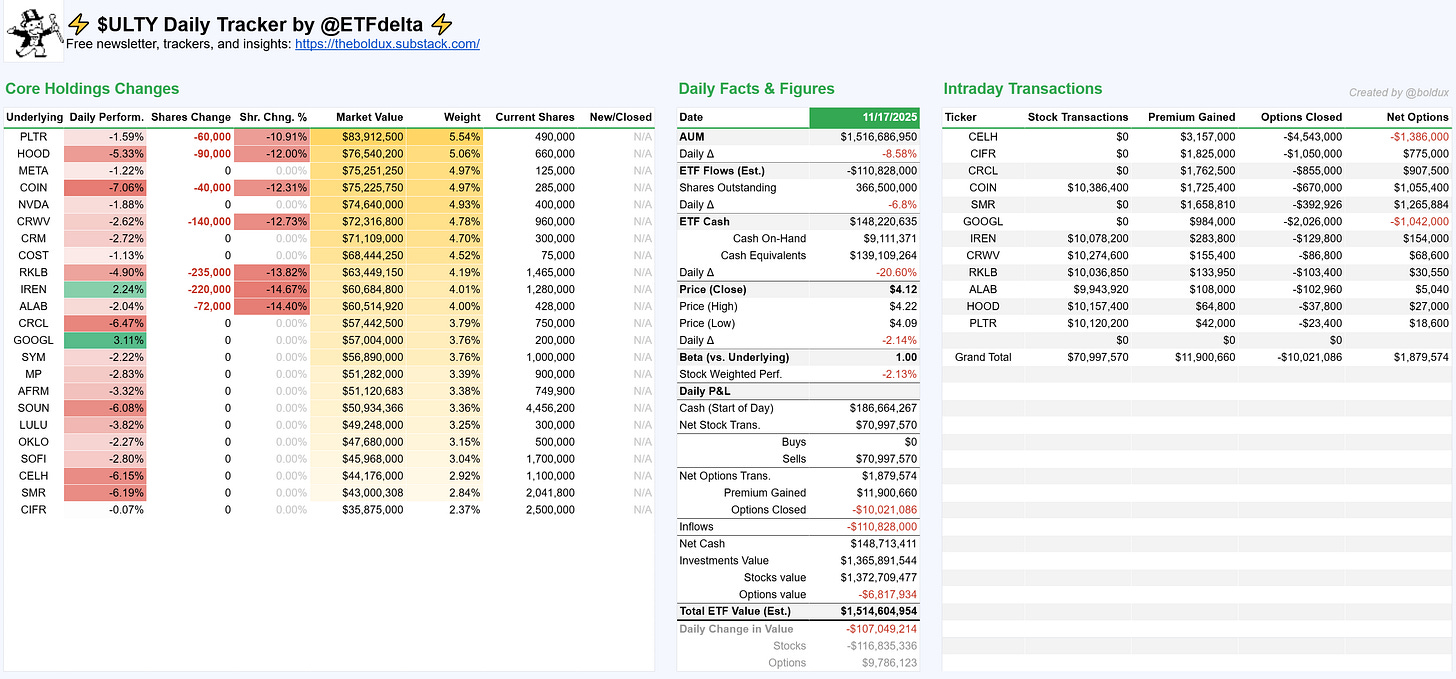Screen dimensions: 1456x679
Task: Select GOOGL daily performance 3.11% cell
Action: point(106,340)
